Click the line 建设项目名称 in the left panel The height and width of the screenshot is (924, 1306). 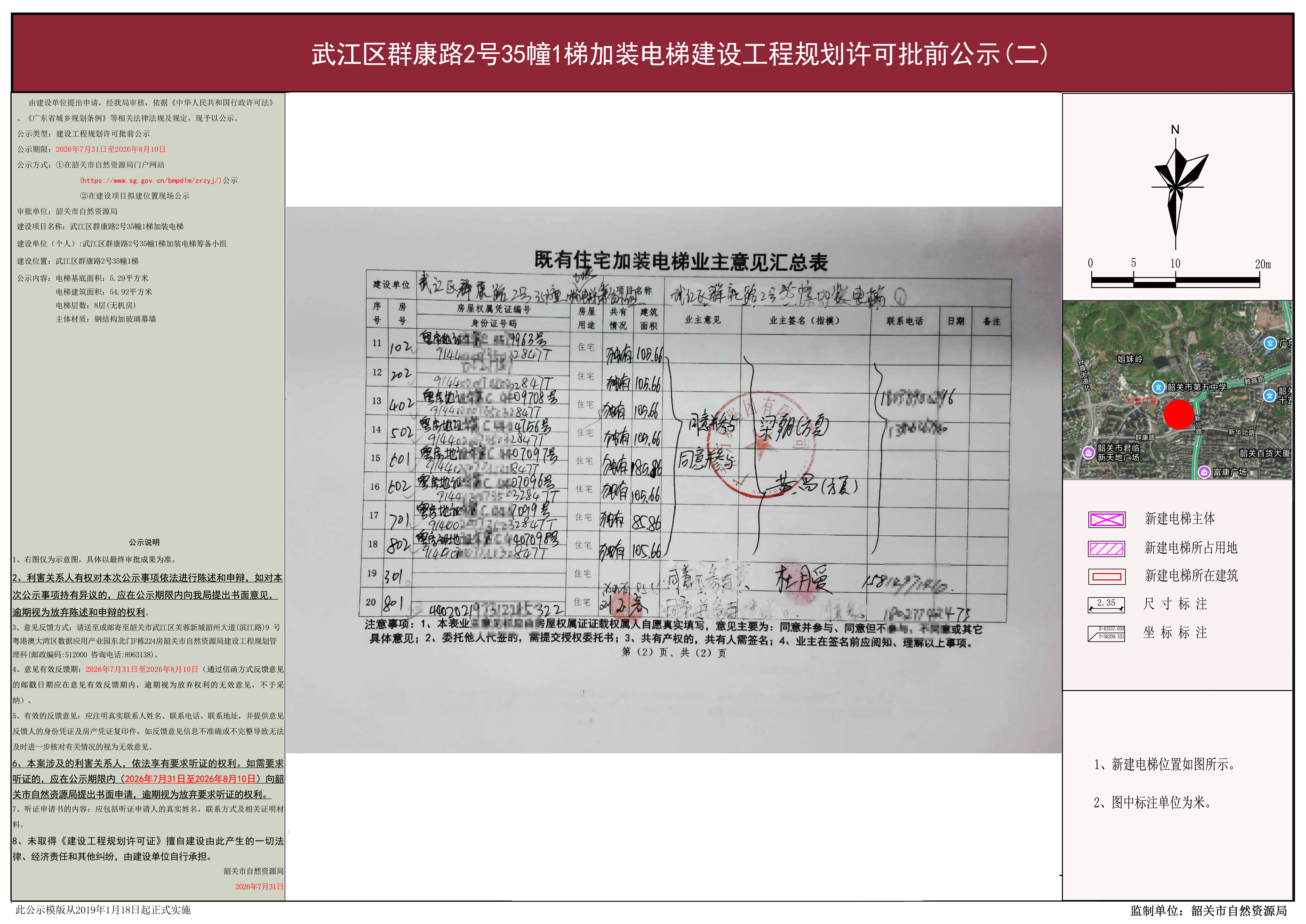click(x=100, y=226)
